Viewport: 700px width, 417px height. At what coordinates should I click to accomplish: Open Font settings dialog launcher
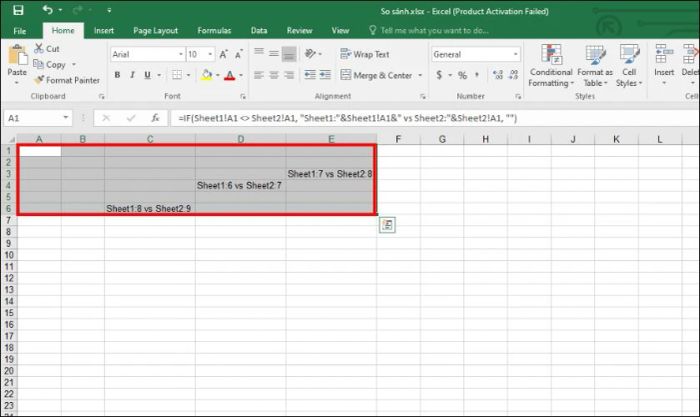243,96
